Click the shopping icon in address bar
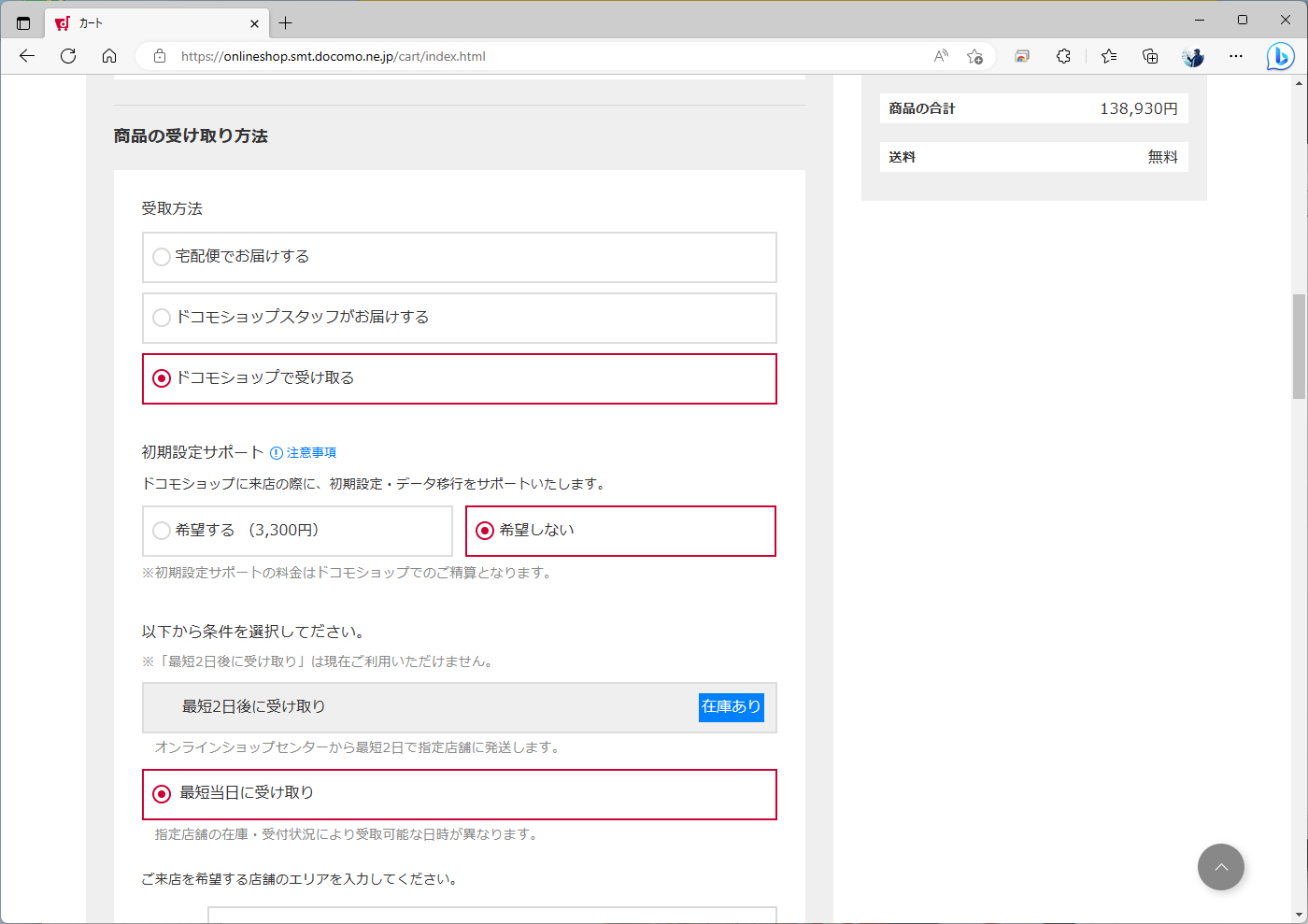Screen dimensions: 1308x924 tap(1022, 56)
